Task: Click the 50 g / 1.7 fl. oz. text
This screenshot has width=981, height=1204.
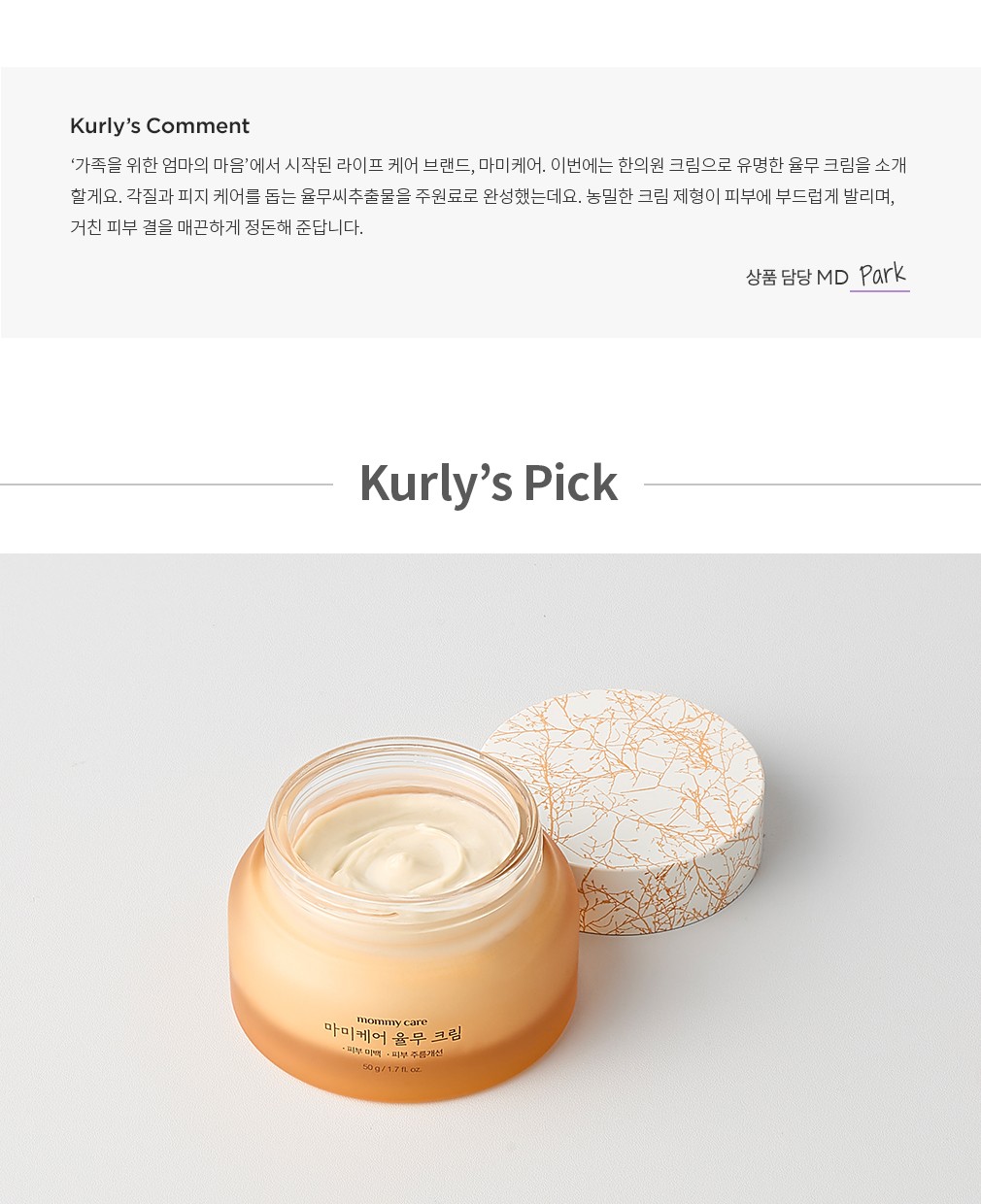Action: click(x=392, y=1068)
